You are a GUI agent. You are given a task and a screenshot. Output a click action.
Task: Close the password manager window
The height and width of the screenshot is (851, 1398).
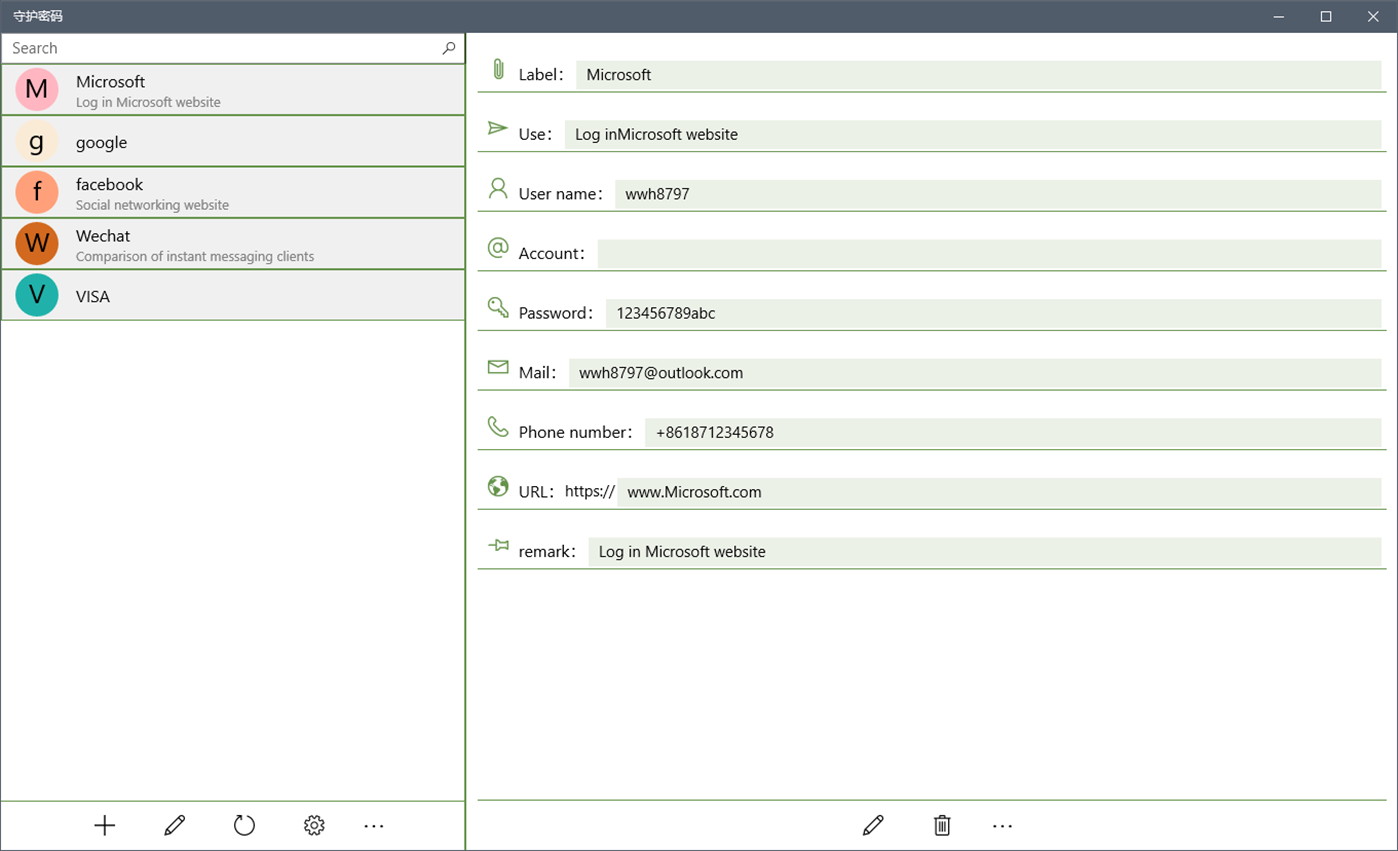[x=1373, y=16]
